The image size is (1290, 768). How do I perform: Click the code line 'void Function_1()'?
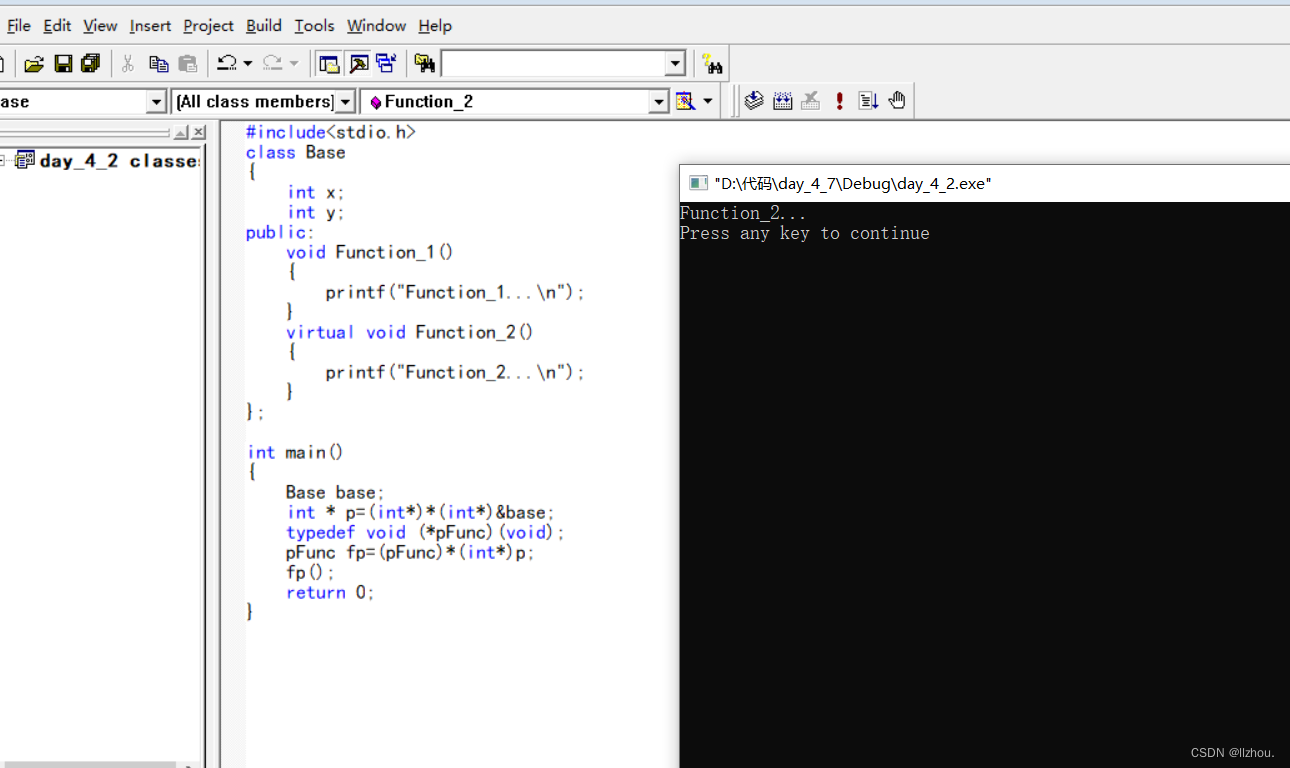click(x=369, y=252)
